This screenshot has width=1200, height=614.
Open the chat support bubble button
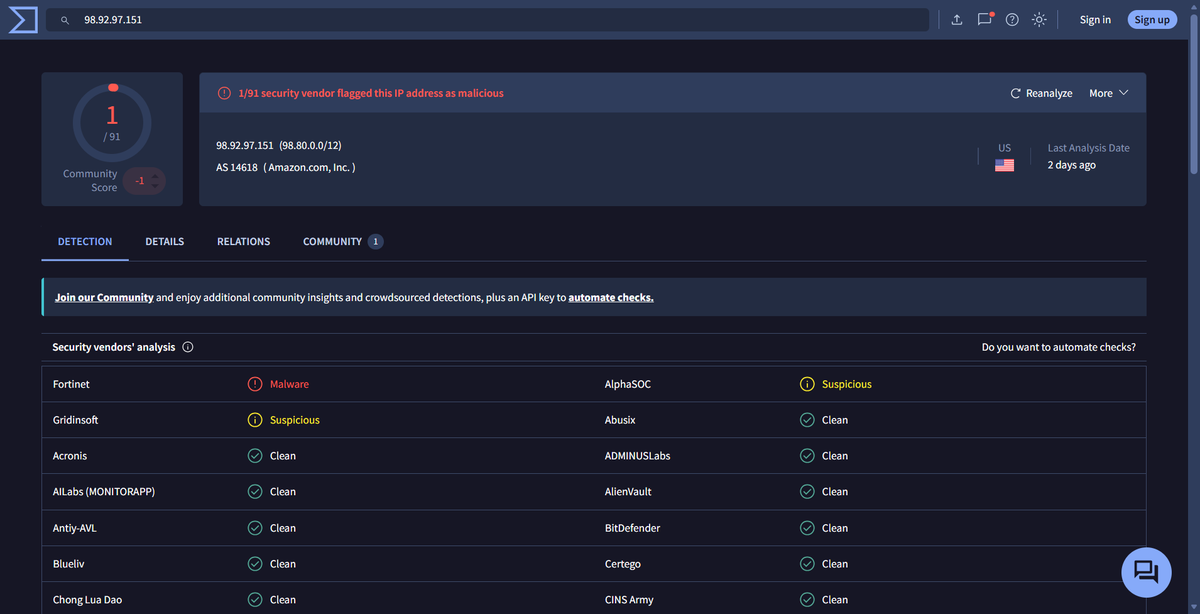1146,572
